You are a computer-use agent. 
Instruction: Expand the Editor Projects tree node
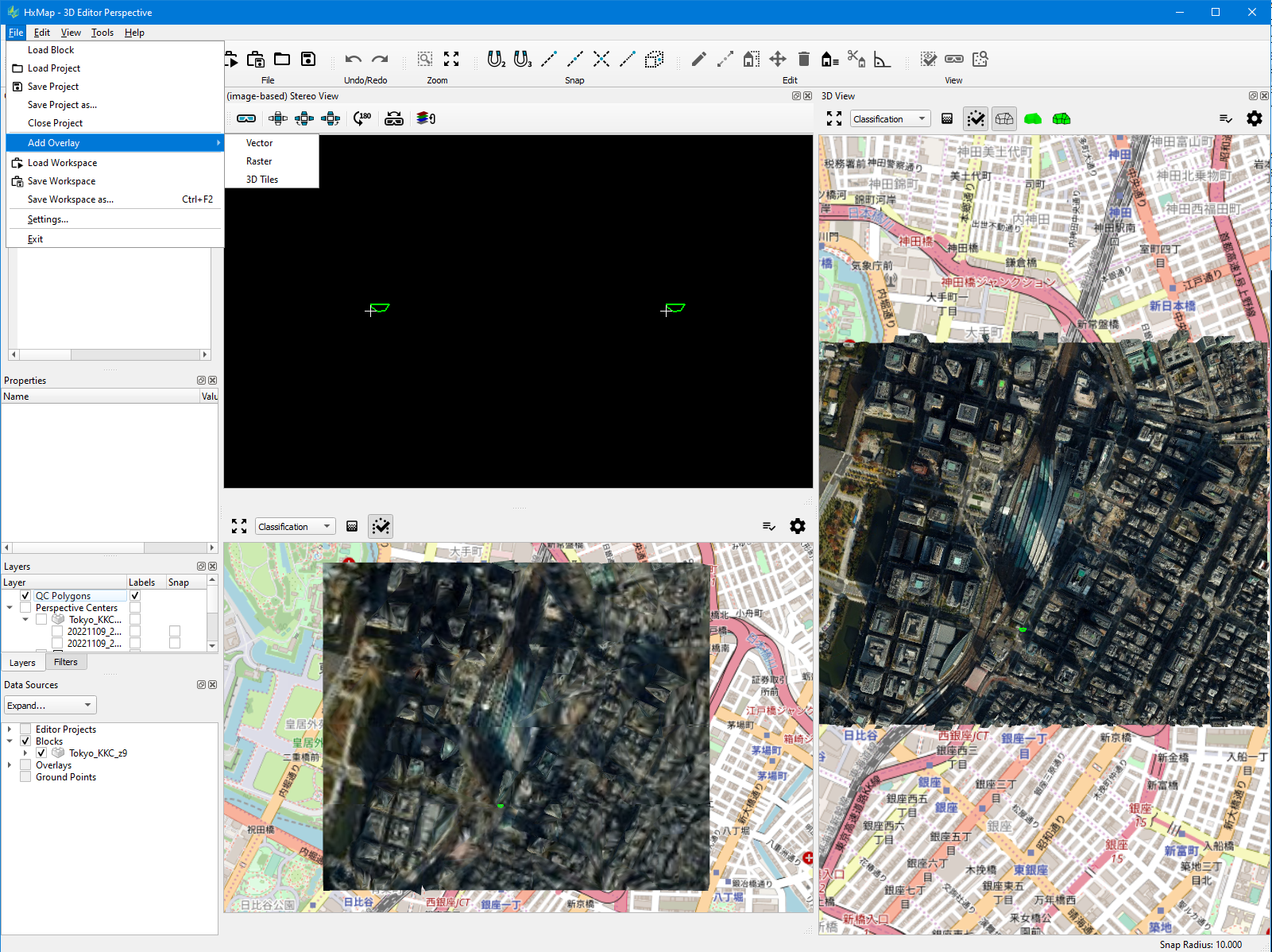[10, 729]
